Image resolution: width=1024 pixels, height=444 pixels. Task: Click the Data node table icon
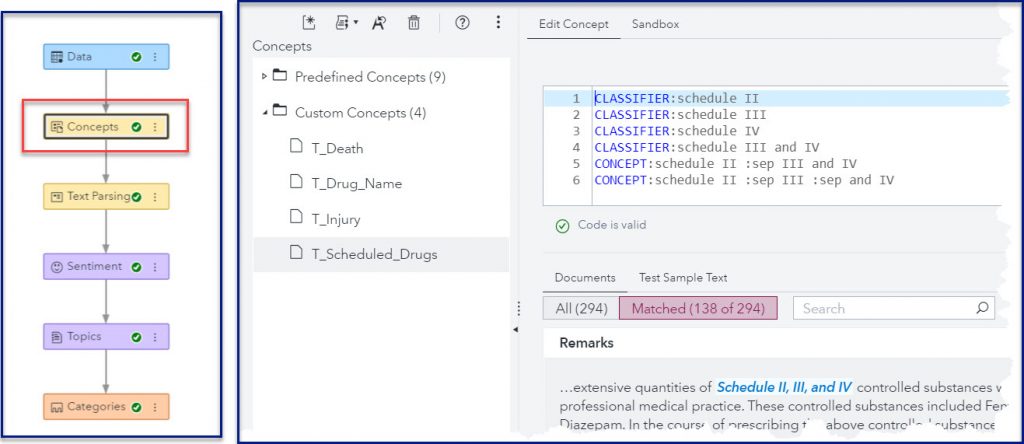click(x=56, y=57)
